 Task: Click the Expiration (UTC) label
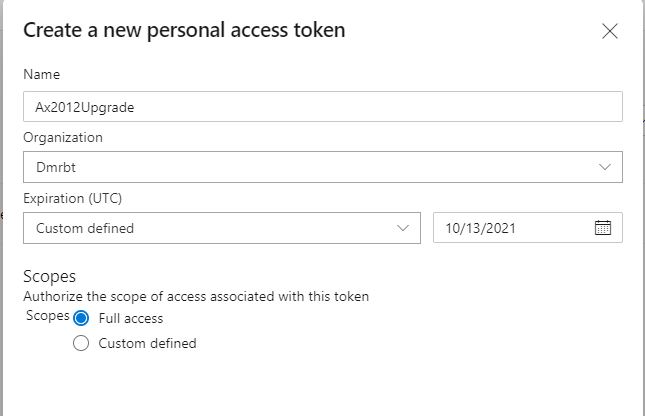pos(72,198)
